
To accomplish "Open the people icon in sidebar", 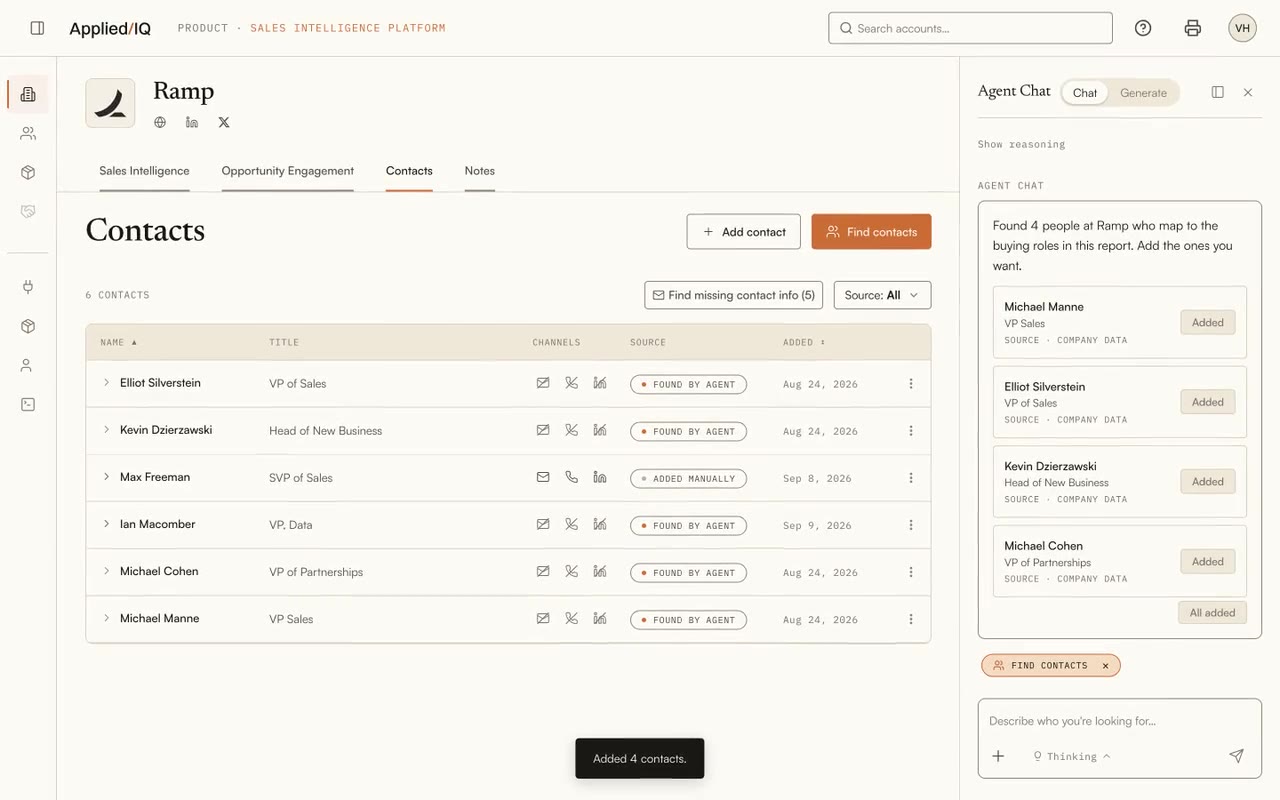I will point(28,133).
